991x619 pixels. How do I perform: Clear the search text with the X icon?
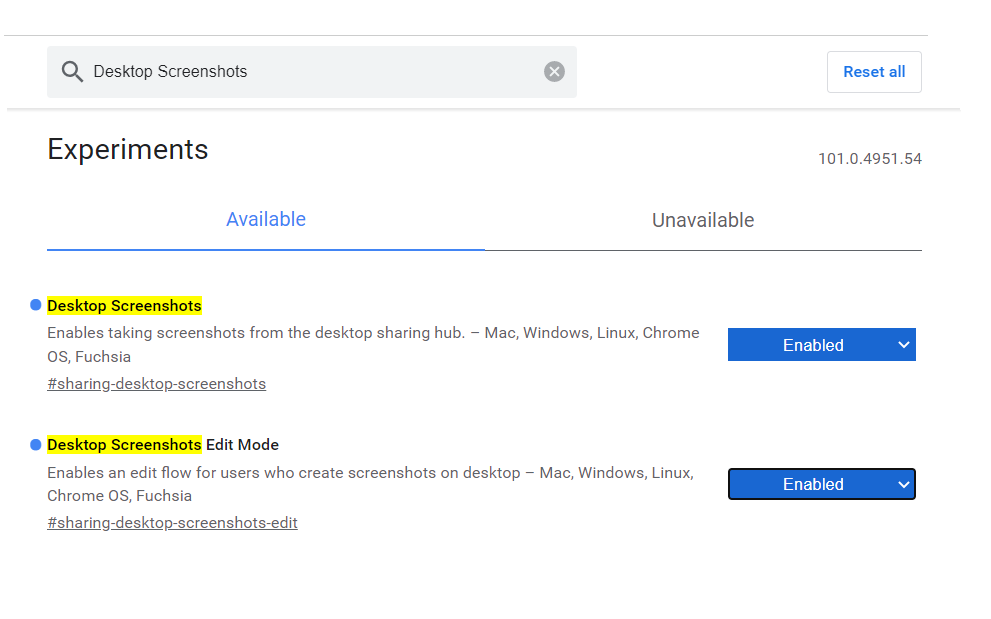(x=554, y=72)
